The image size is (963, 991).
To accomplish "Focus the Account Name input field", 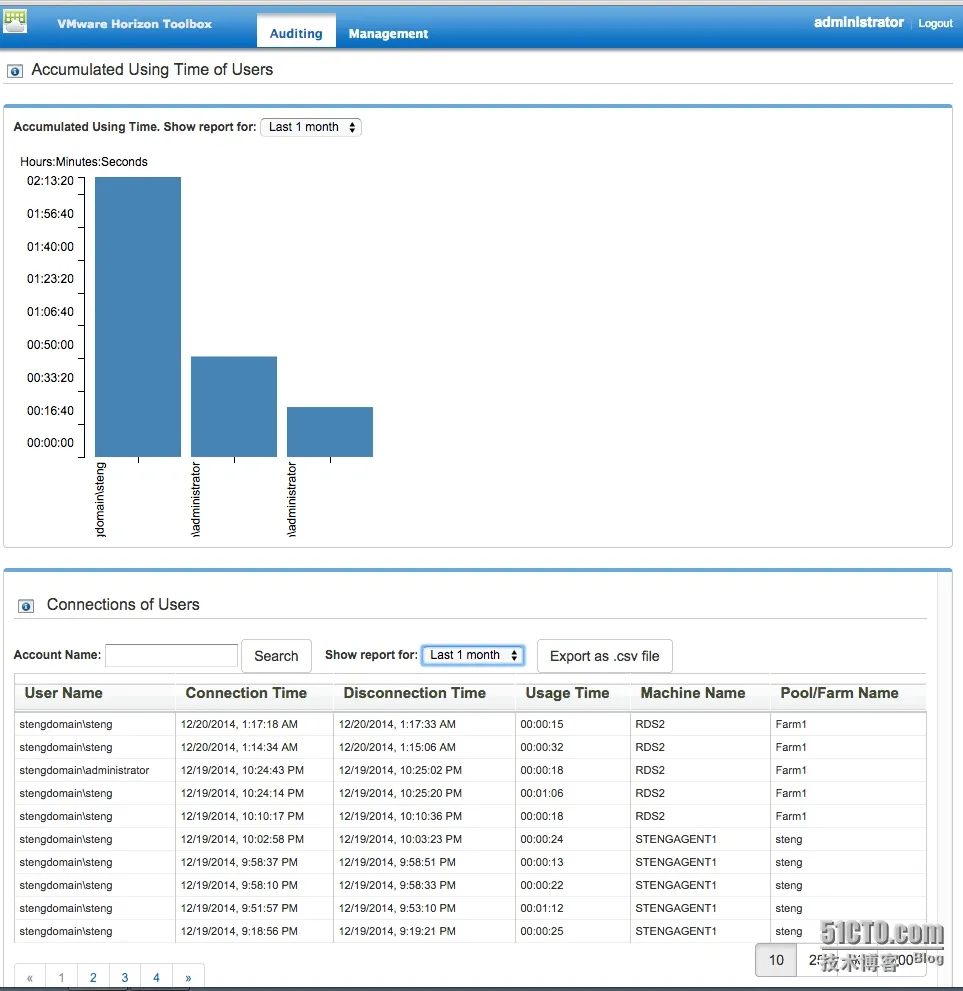I will click(171, 655).
